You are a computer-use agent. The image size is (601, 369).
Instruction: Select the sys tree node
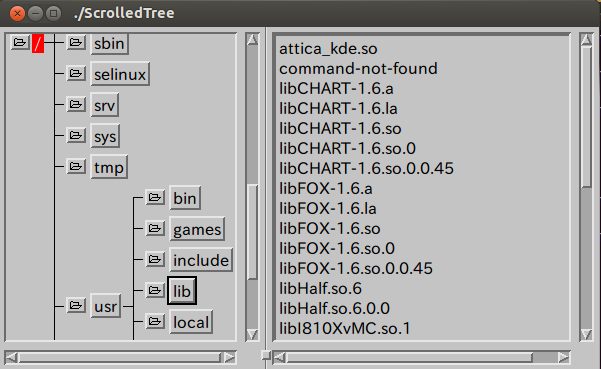pyautogui.click(x=105, y=136)
